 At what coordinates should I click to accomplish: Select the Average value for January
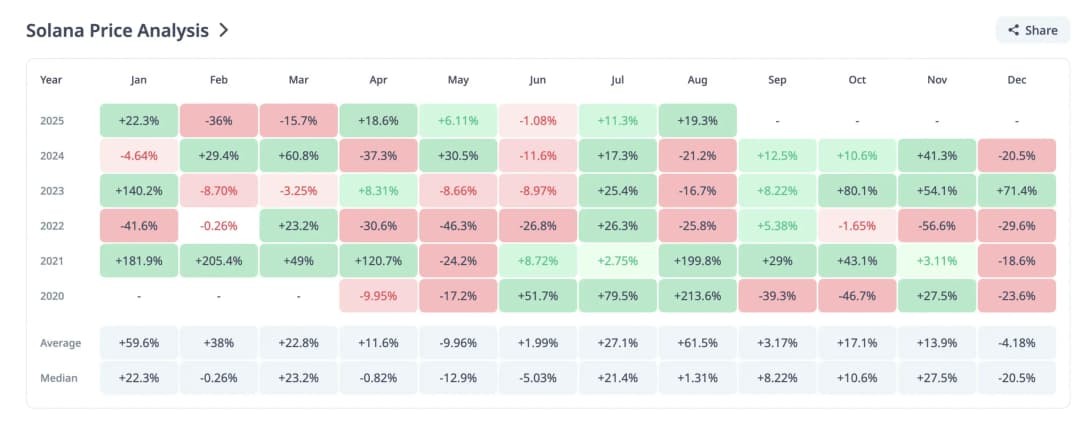(138, 343)
